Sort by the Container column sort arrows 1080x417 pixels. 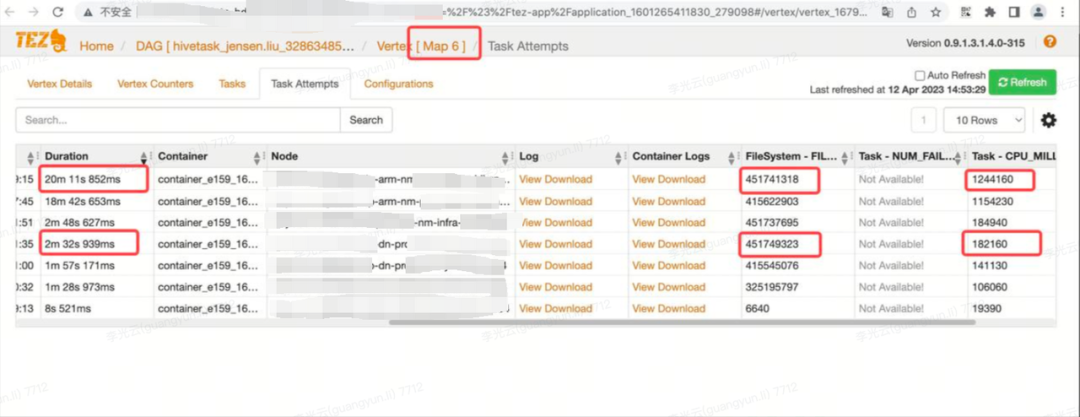[257, 157]
